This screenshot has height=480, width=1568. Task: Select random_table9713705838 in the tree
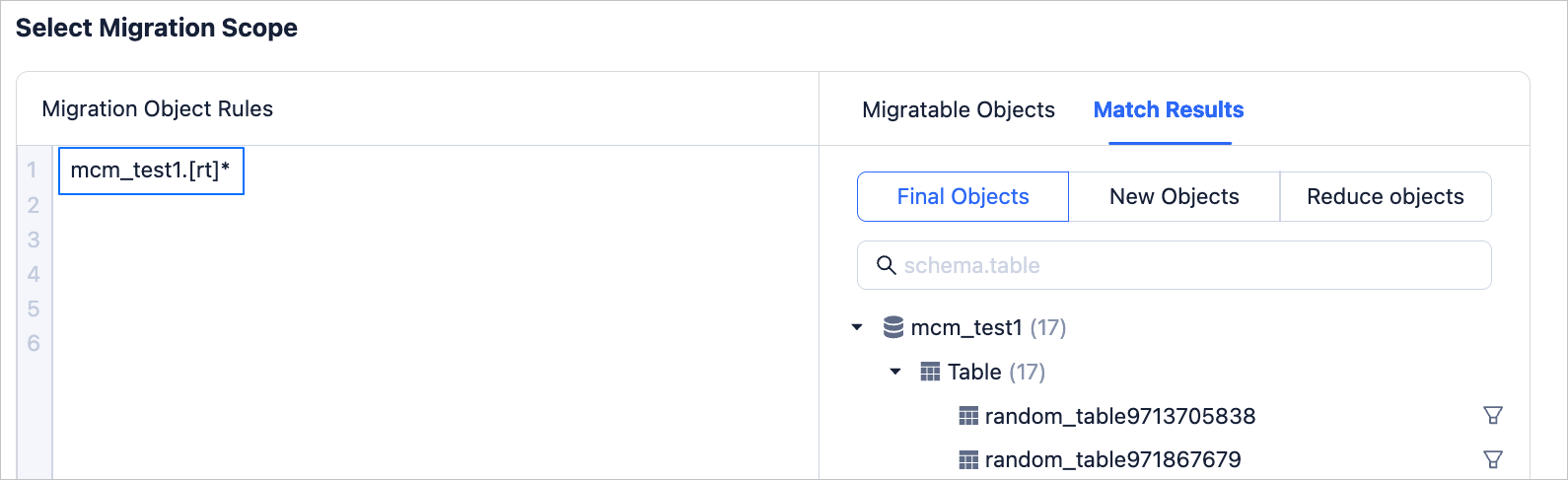coord(1120,416)
